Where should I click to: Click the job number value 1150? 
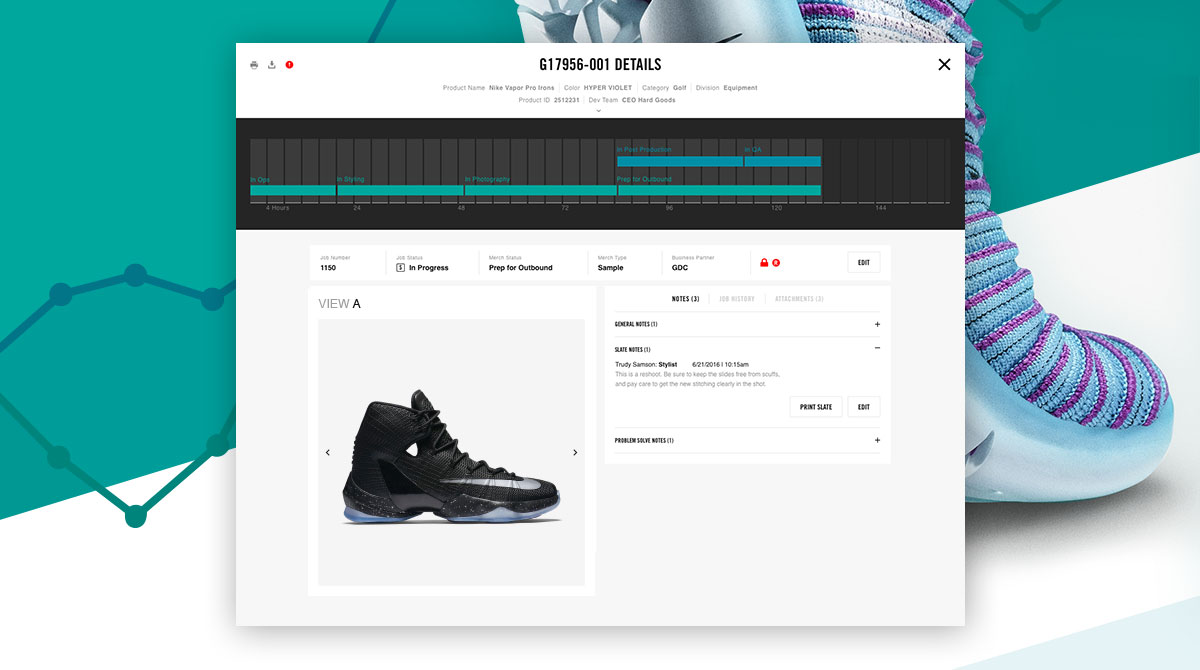coord(328,268)
